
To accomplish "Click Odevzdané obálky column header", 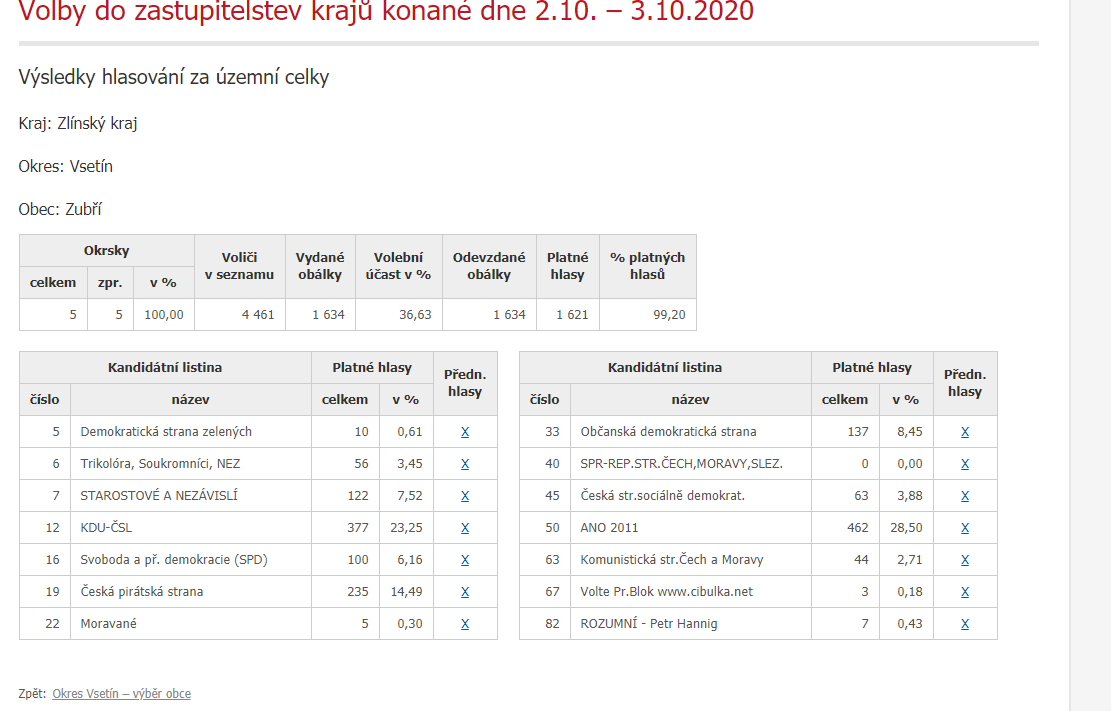I will 489,266.
